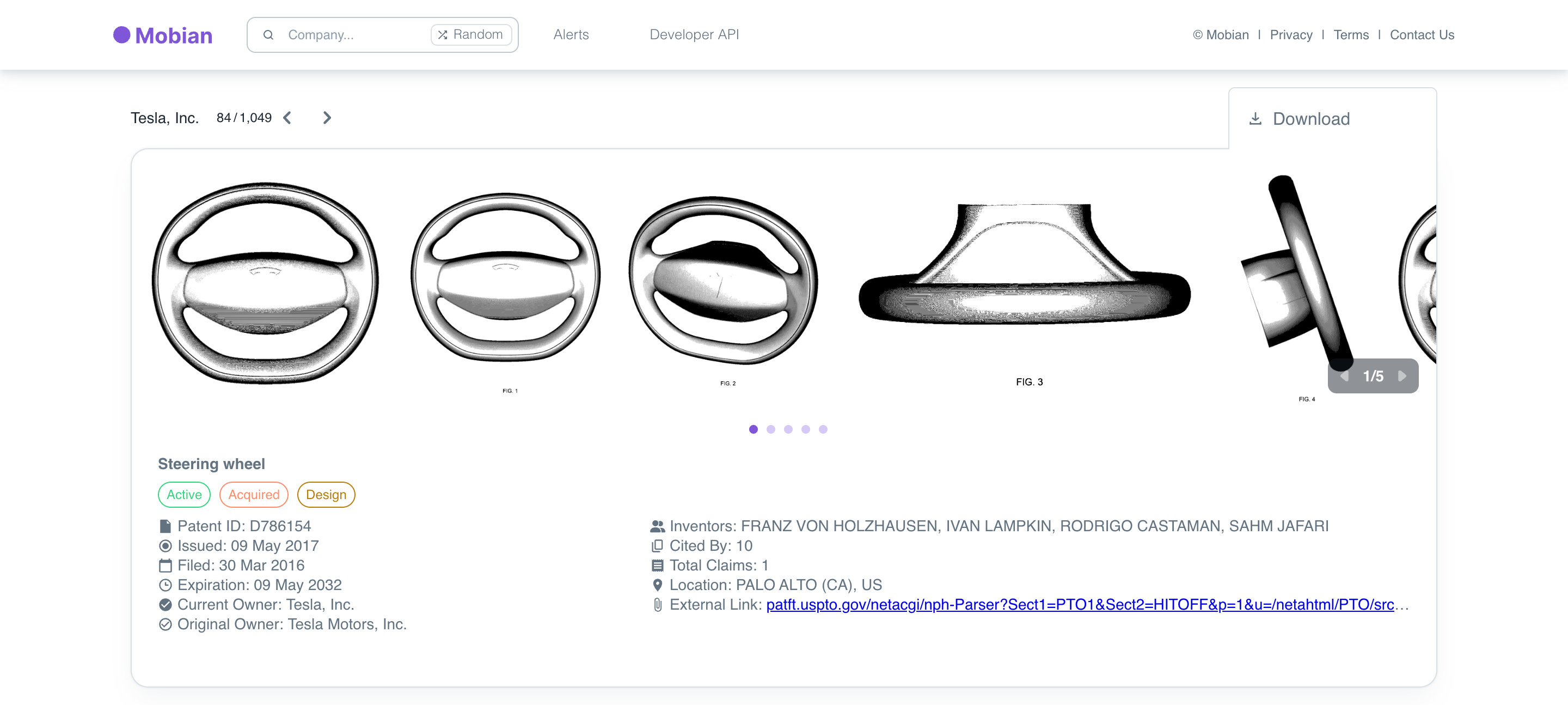This screenshot has height=705, width=1568.
Task: Click the next patent chevron
Action: click(327, 118)
